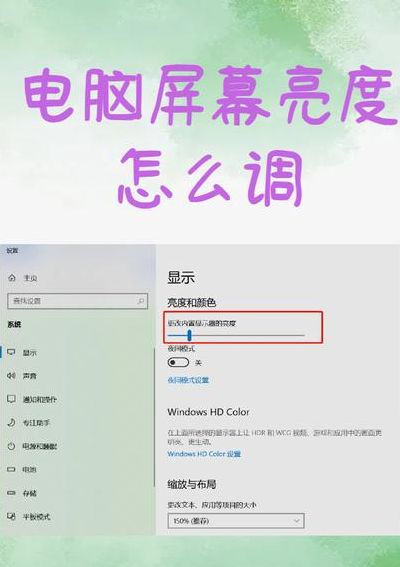
Task: Click the 主页 home label
Action: click(x=30, y=278)
